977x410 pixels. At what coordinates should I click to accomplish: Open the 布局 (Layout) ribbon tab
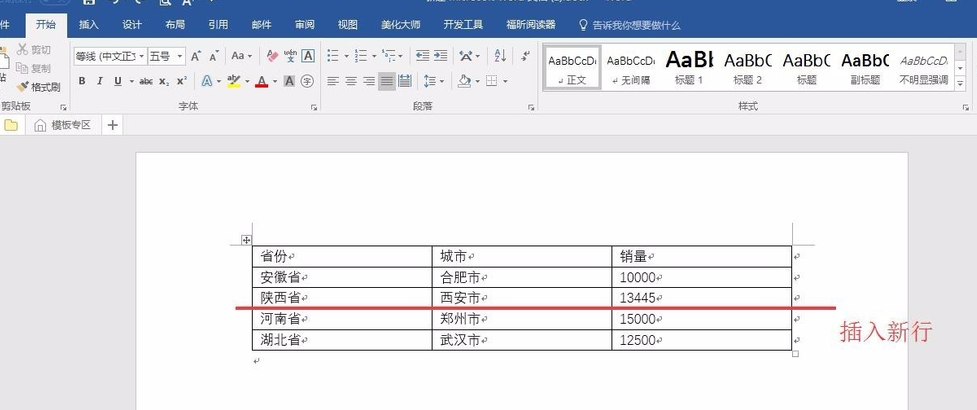click(175, 24)
